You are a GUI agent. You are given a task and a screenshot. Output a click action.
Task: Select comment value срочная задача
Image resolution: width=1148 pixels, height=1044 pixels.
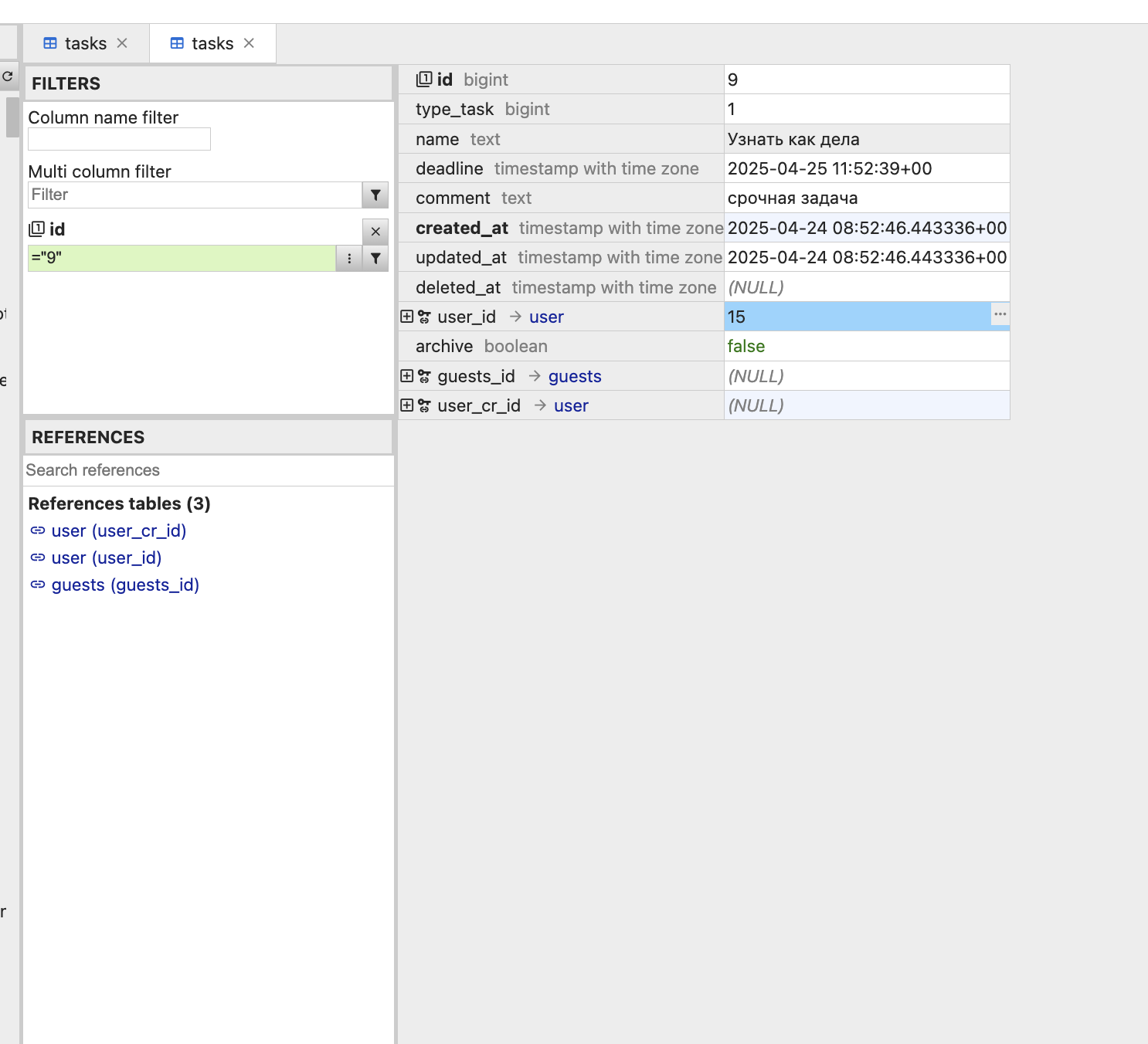click(867, 198)
